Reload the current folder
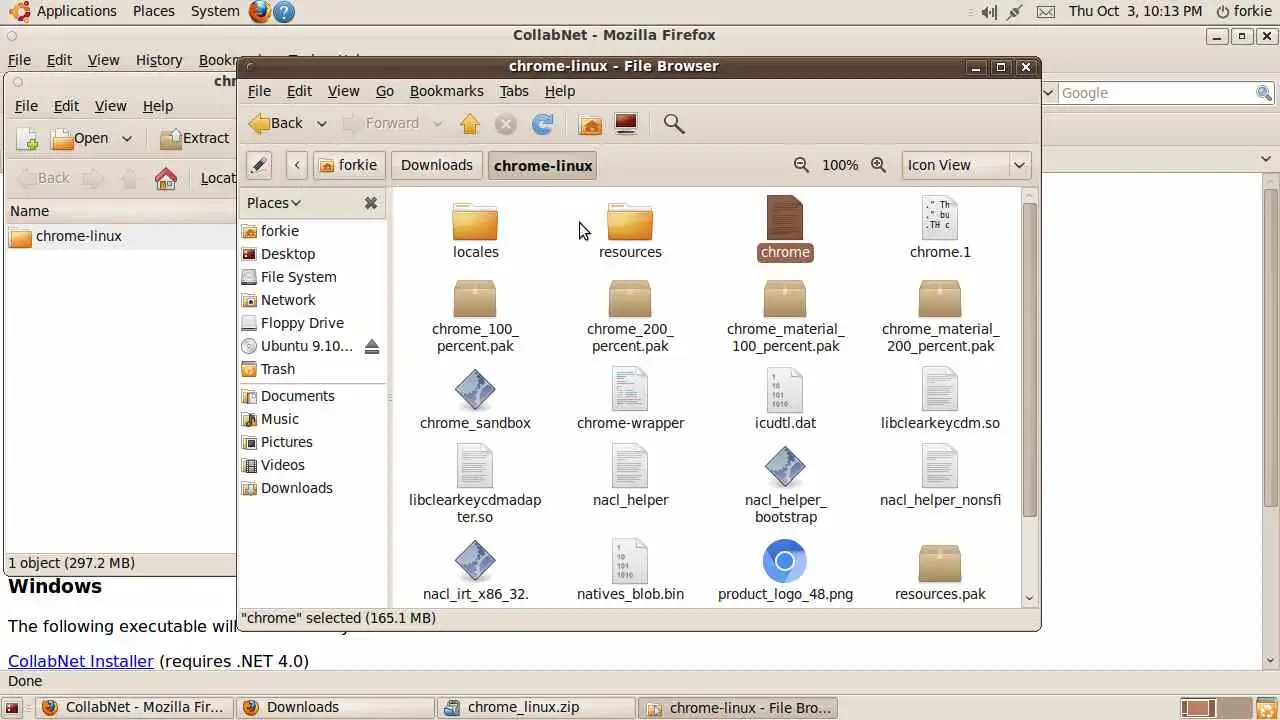This screenshot has width=1280, height=720. click(542, 124)
